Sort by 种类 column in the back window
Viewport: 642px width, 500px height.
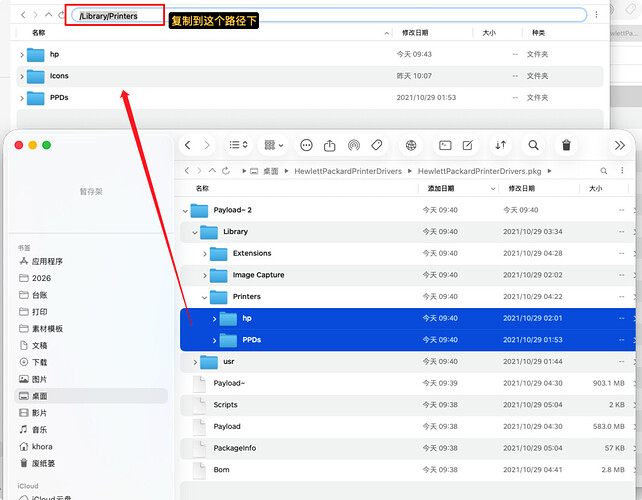tap(538, 33)
